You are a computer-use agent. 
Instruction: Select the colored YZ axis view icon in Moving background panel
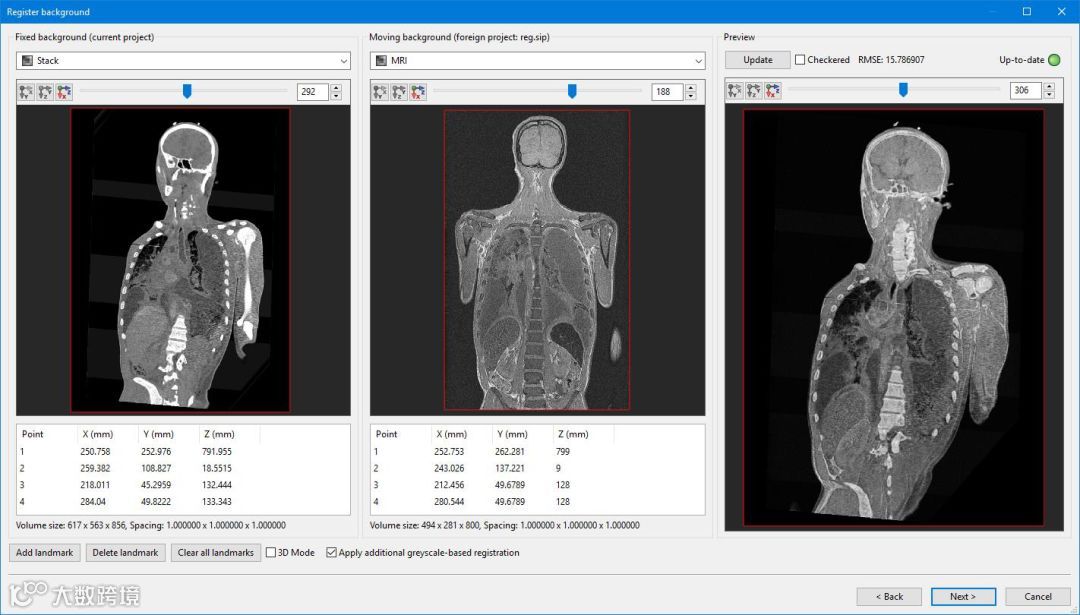point(418,92)
